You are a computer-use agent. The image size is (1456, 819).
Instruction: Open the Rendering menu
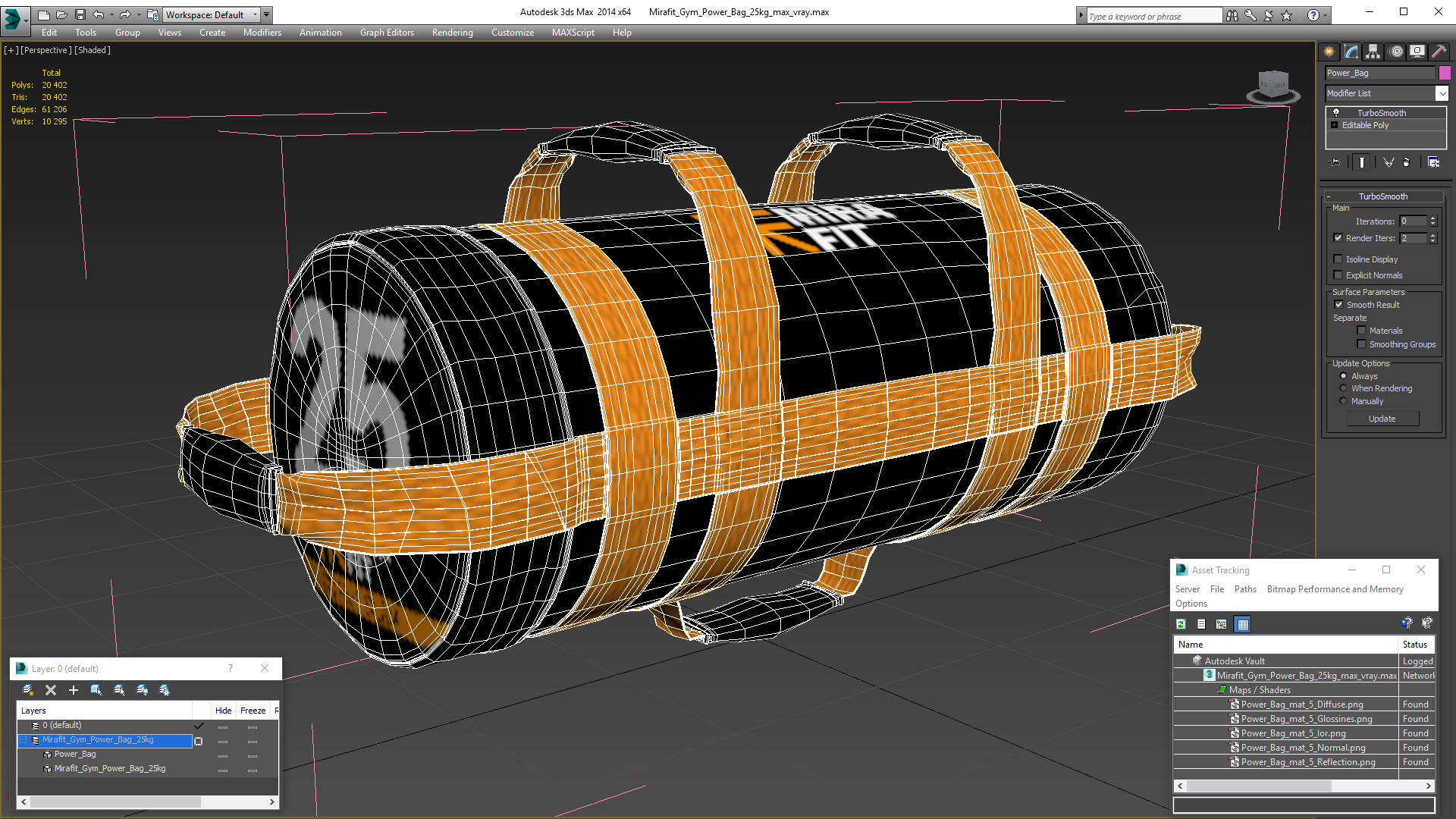click(452, 33)
